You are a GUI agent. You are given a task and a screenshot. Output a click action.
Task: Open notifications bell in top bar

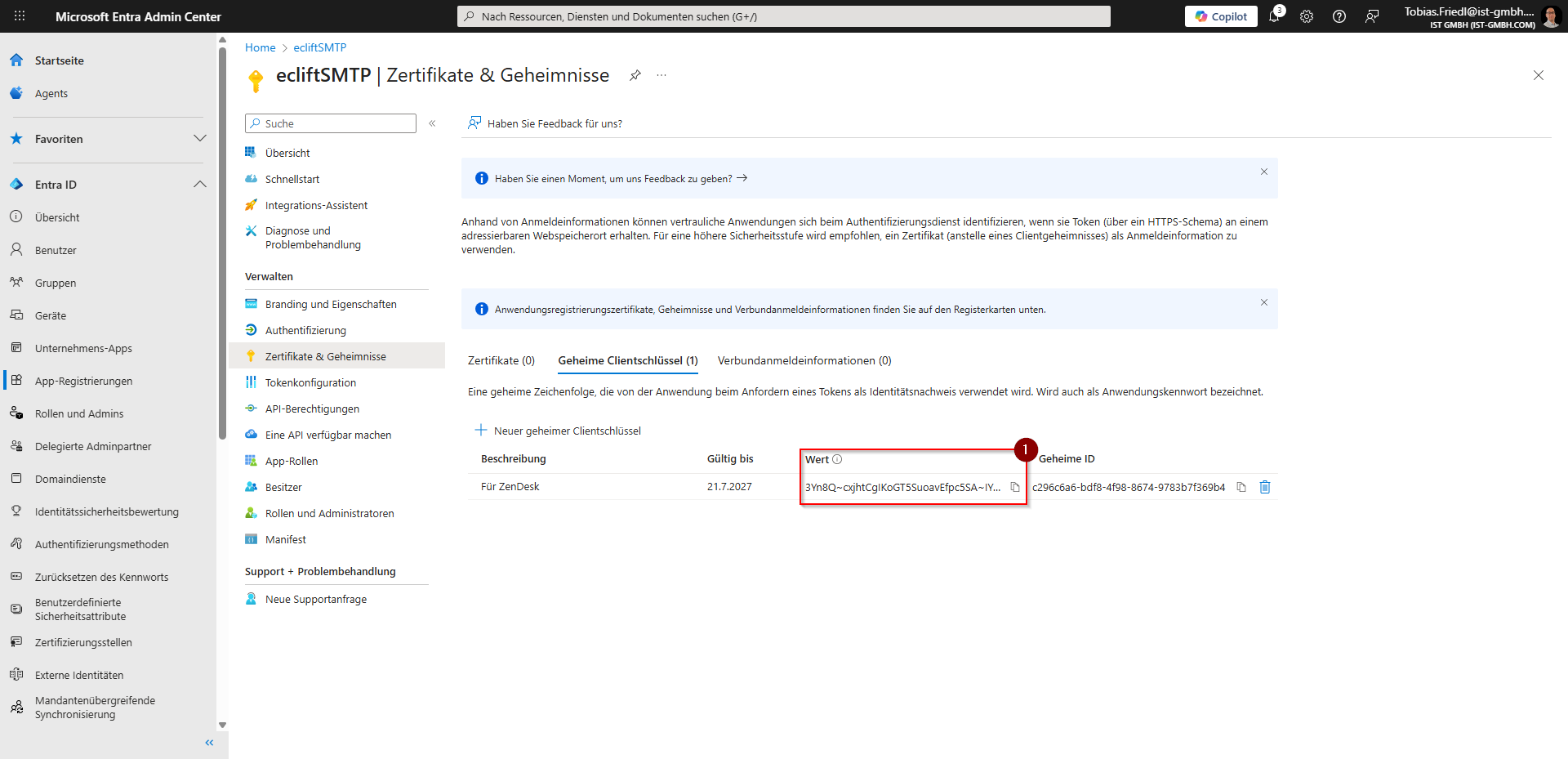(x=1274, y=16)
